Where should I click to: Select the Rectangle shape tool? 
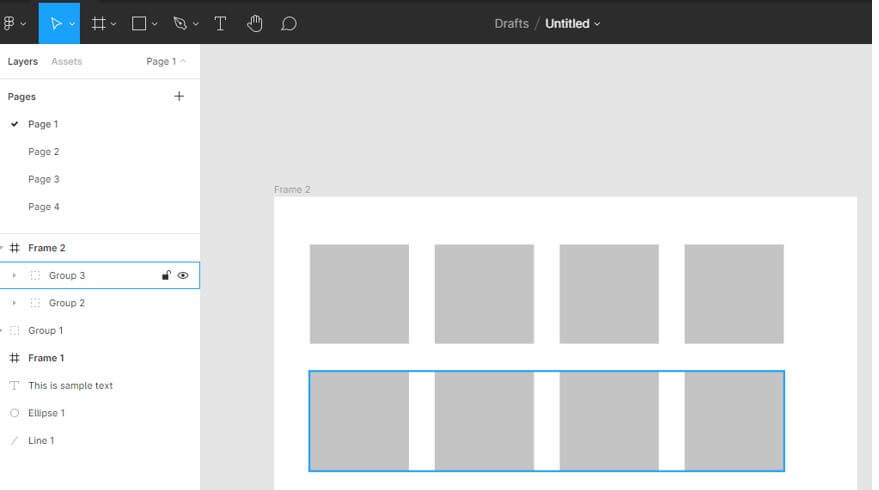[x=139, y=24]
